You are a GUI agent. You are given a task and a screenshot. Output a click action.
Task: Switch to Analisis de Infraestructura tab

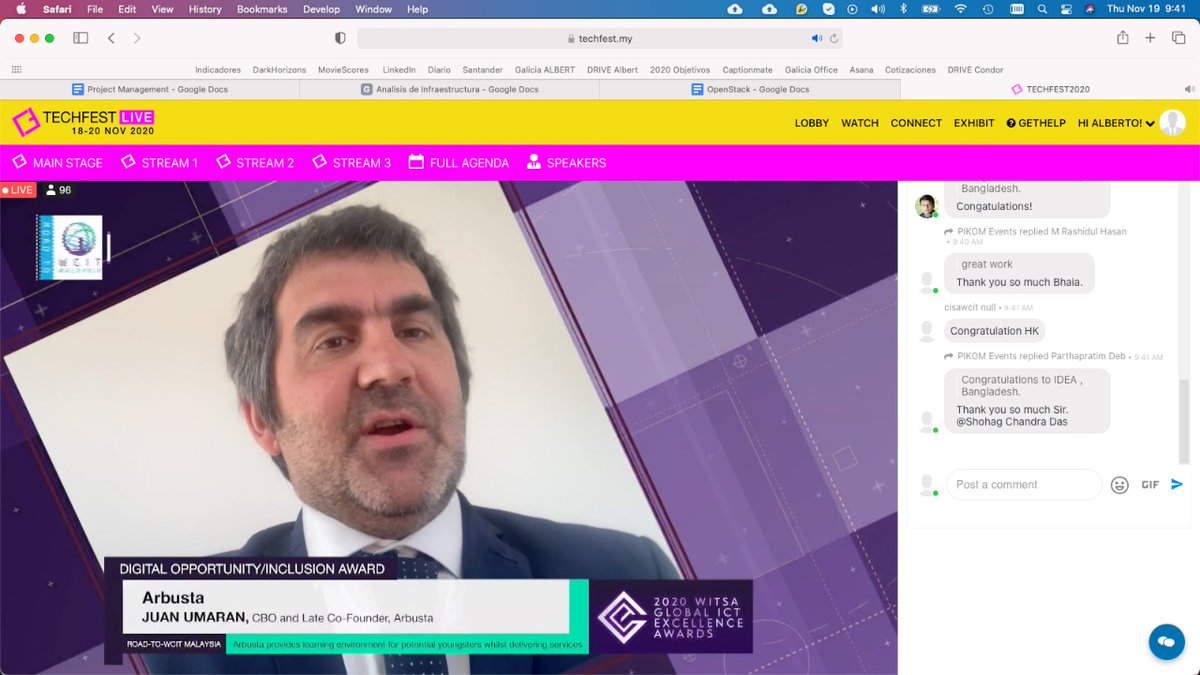click(450, 89)
